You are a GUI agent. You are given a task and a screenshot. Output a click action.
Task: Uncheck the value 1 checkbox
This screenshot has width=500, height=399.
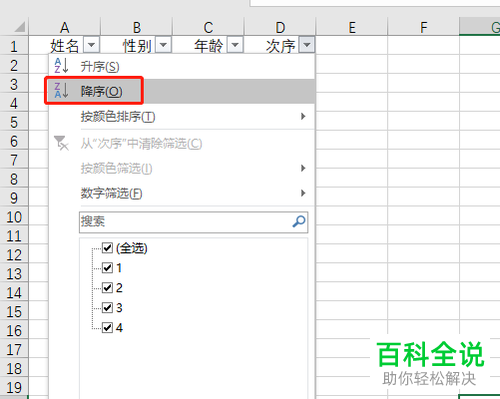pos(107,268)
